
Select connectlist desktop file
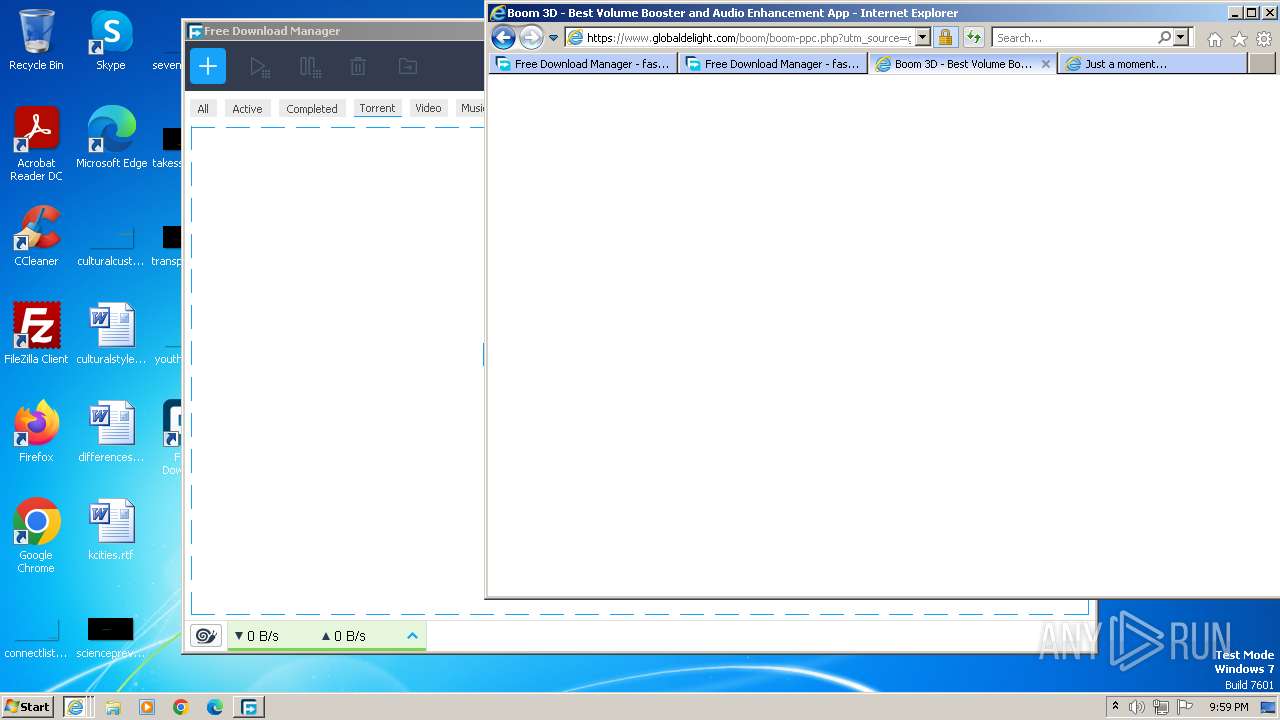[36, 638]
